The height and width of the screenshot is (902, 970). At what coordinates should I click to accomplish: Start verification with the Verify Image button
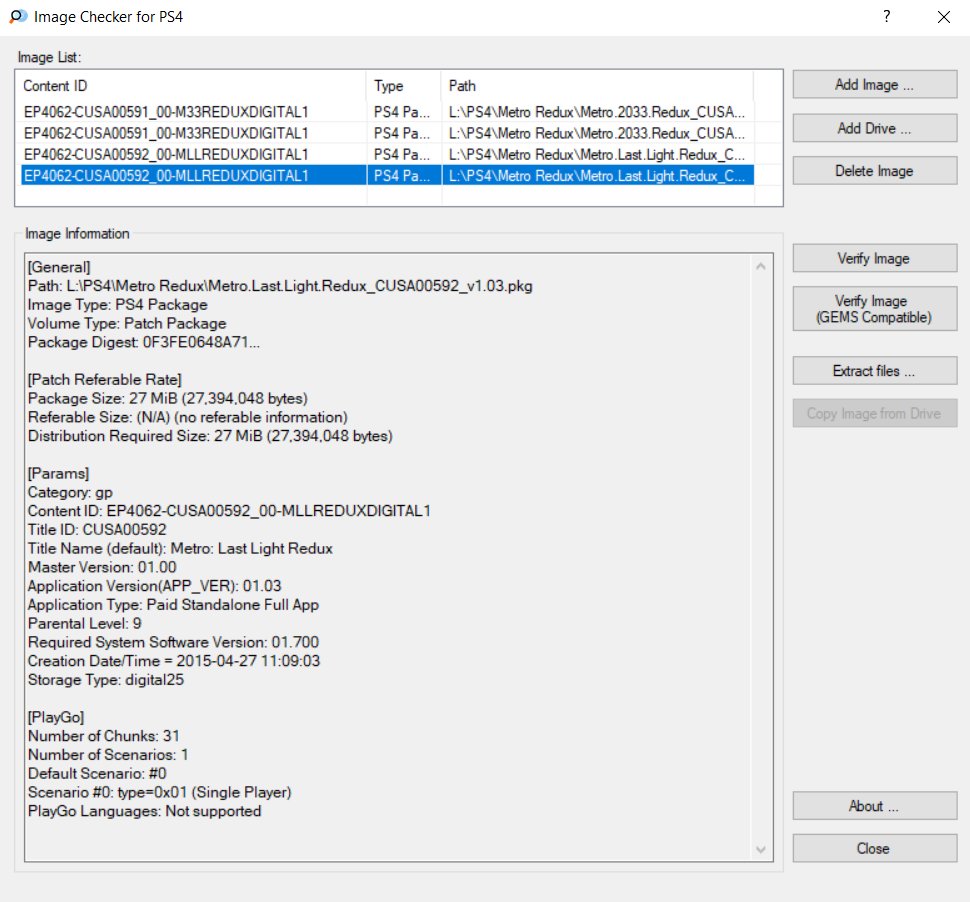(874, 258)
